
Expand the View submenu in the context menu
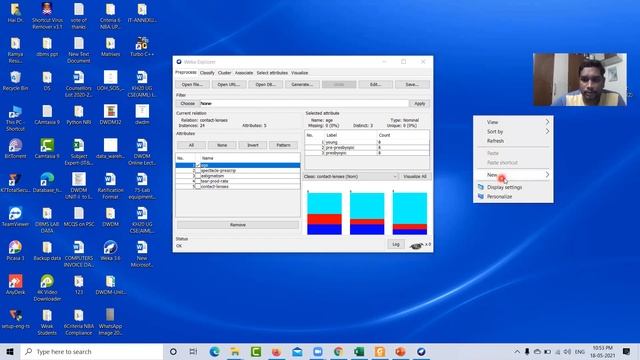click(513, 122)
